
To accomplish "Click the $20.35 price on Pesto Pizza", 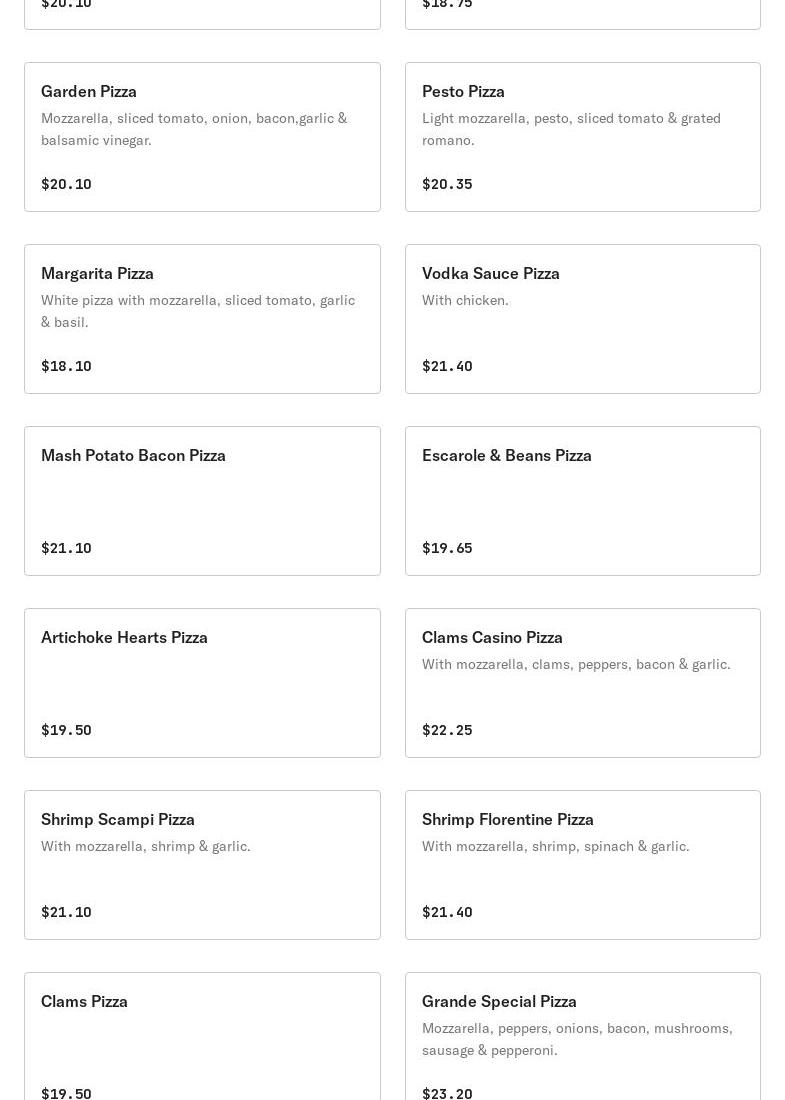I will (x=447, y=184).
